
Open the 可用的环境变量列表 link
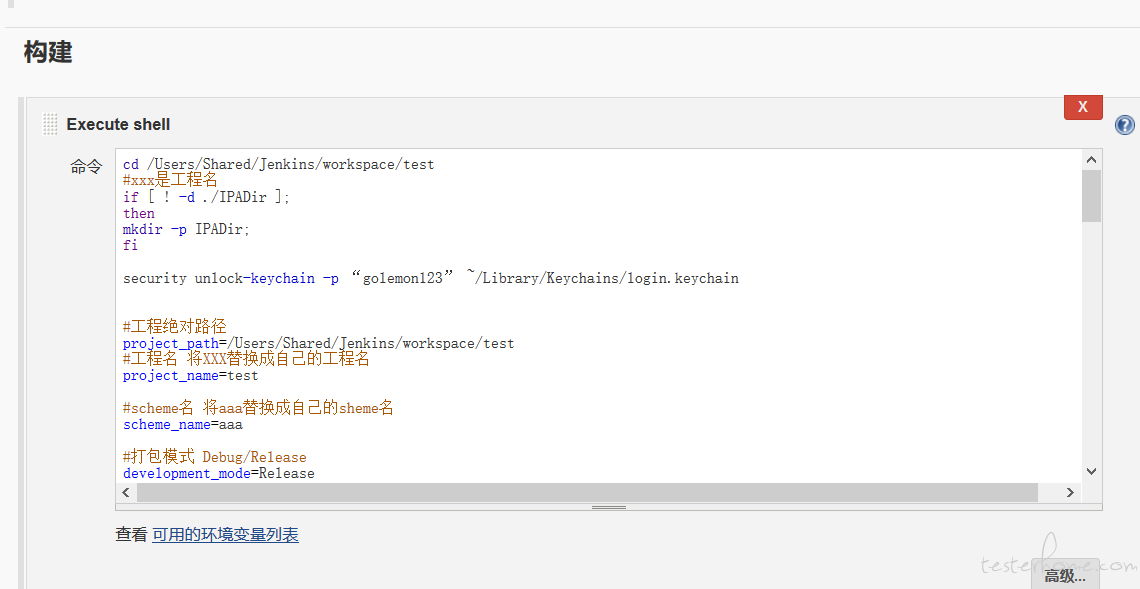coord(225,534)
